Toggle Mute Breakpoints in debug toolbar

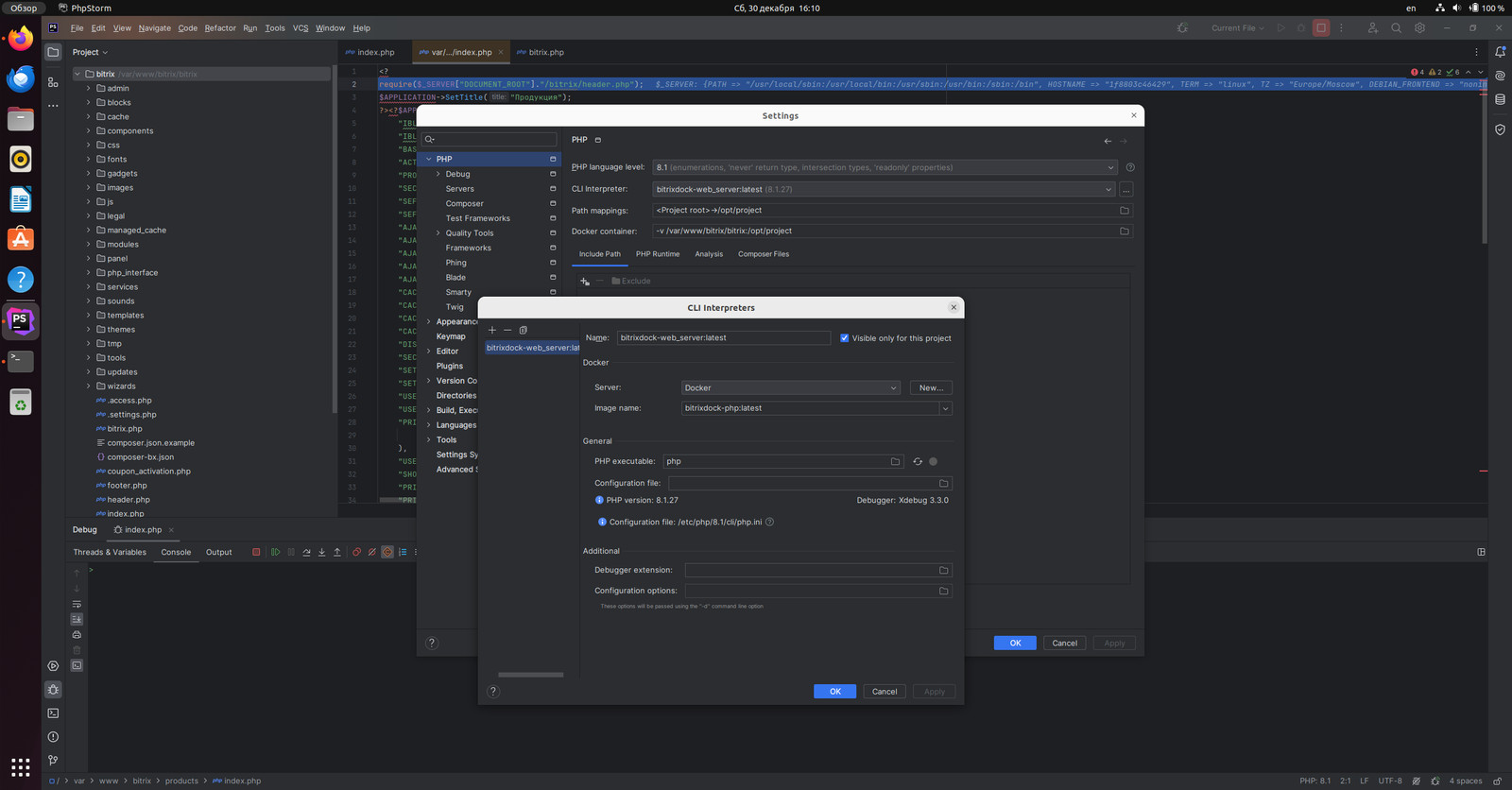tap(371, 552)
